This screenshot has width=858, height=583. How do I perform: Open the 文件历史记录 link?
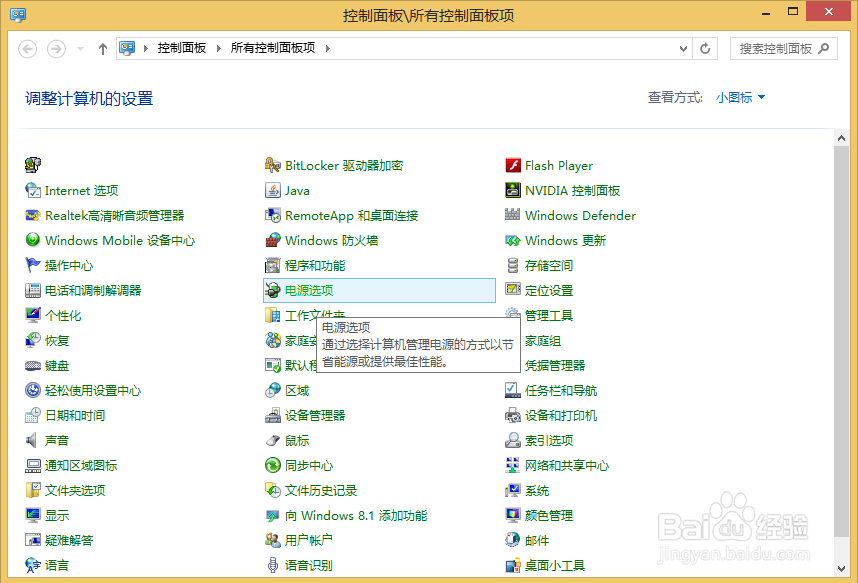[321, 490]
